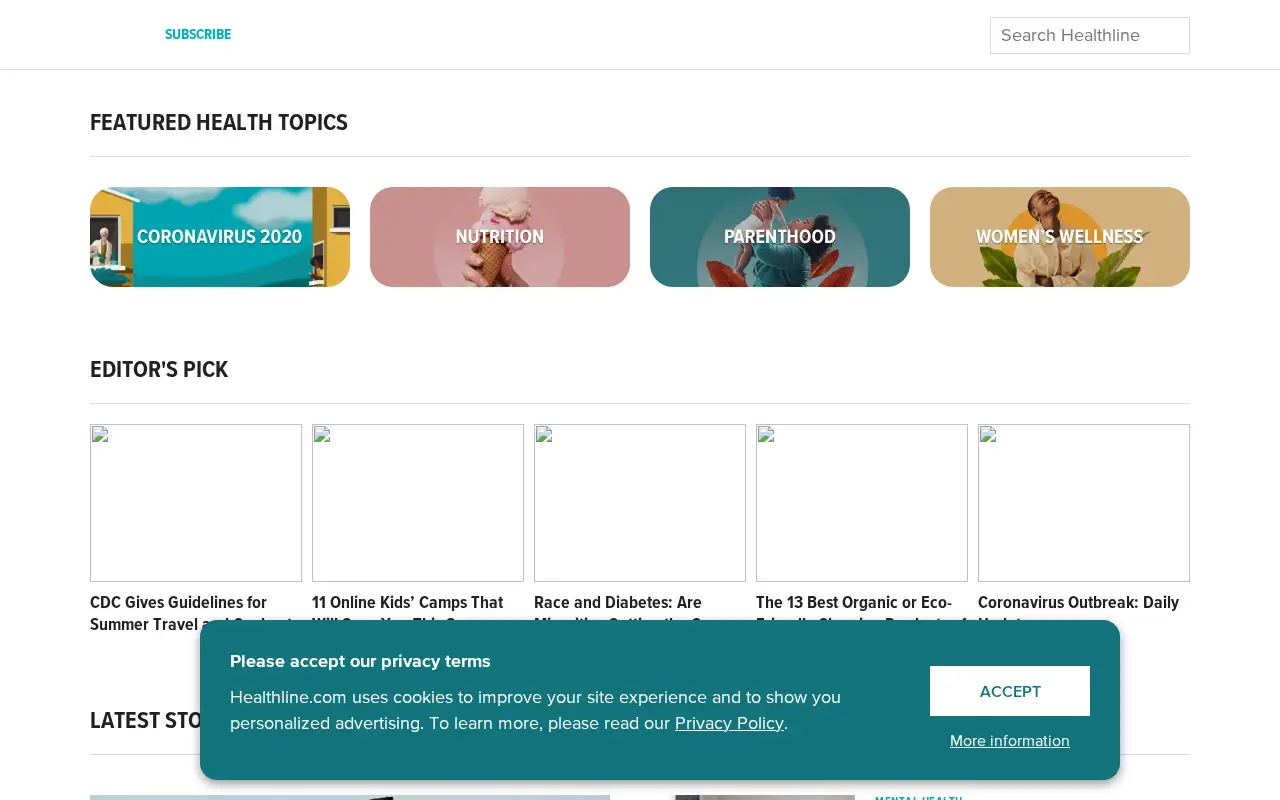Read the Race and Diabetes article headline
The height and width of the screenshot is (800, 1280).
point(618,606)
